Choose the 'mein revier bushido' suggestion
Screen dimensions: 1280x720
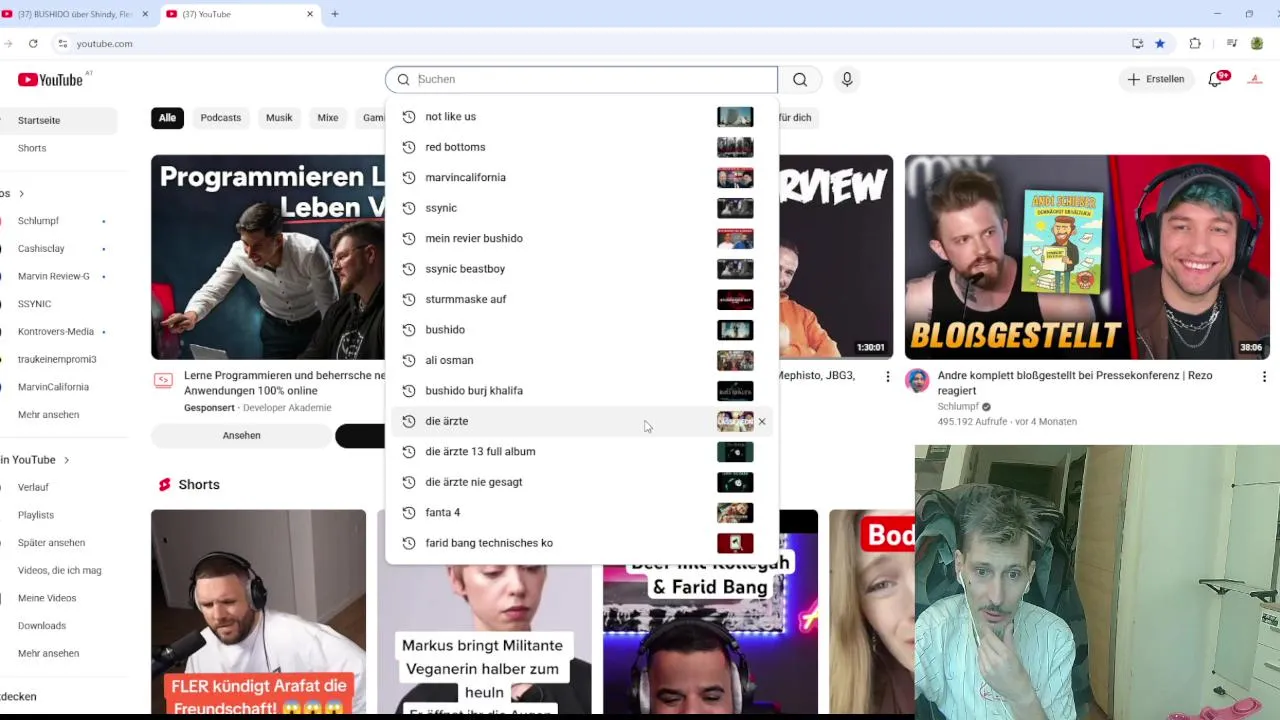pos(581,238)
